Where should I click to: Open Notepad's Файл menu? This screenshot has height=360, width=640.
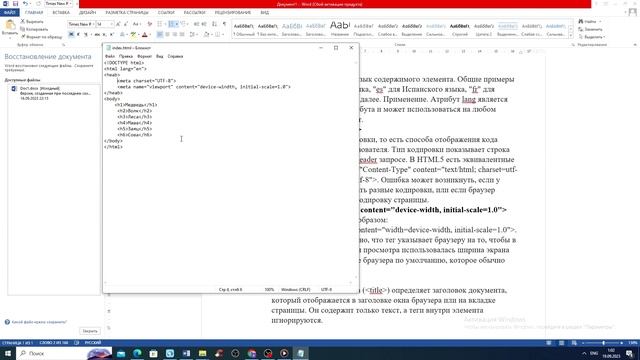(110, 56)
